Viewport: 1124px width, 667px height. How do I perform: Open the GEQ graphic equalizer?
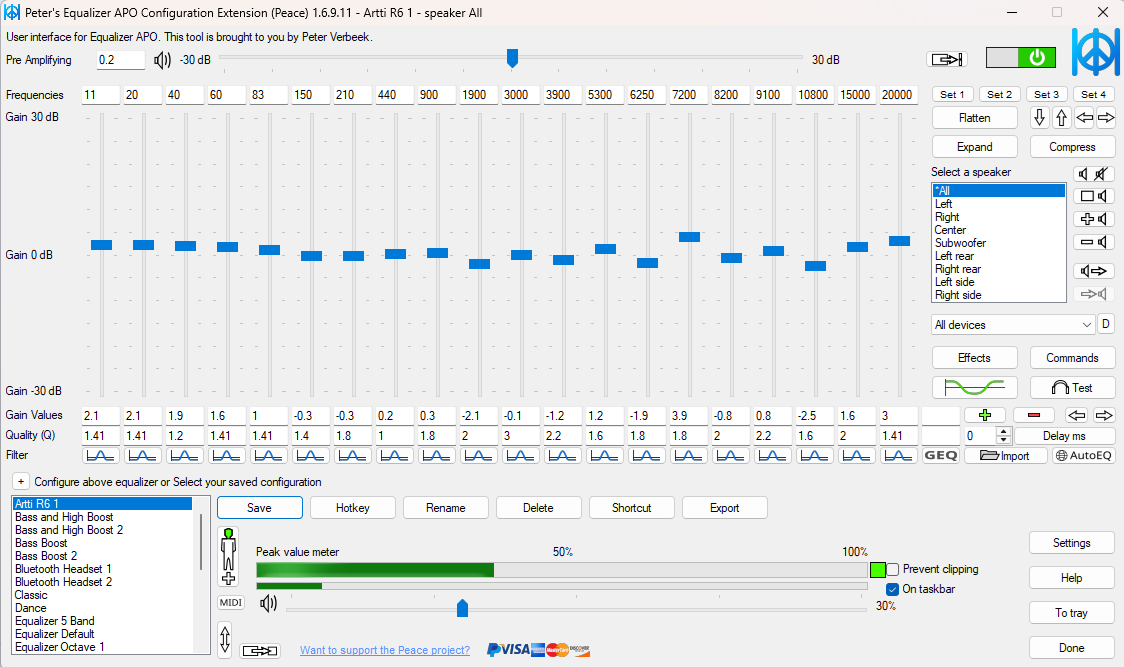tap(940, 455)
